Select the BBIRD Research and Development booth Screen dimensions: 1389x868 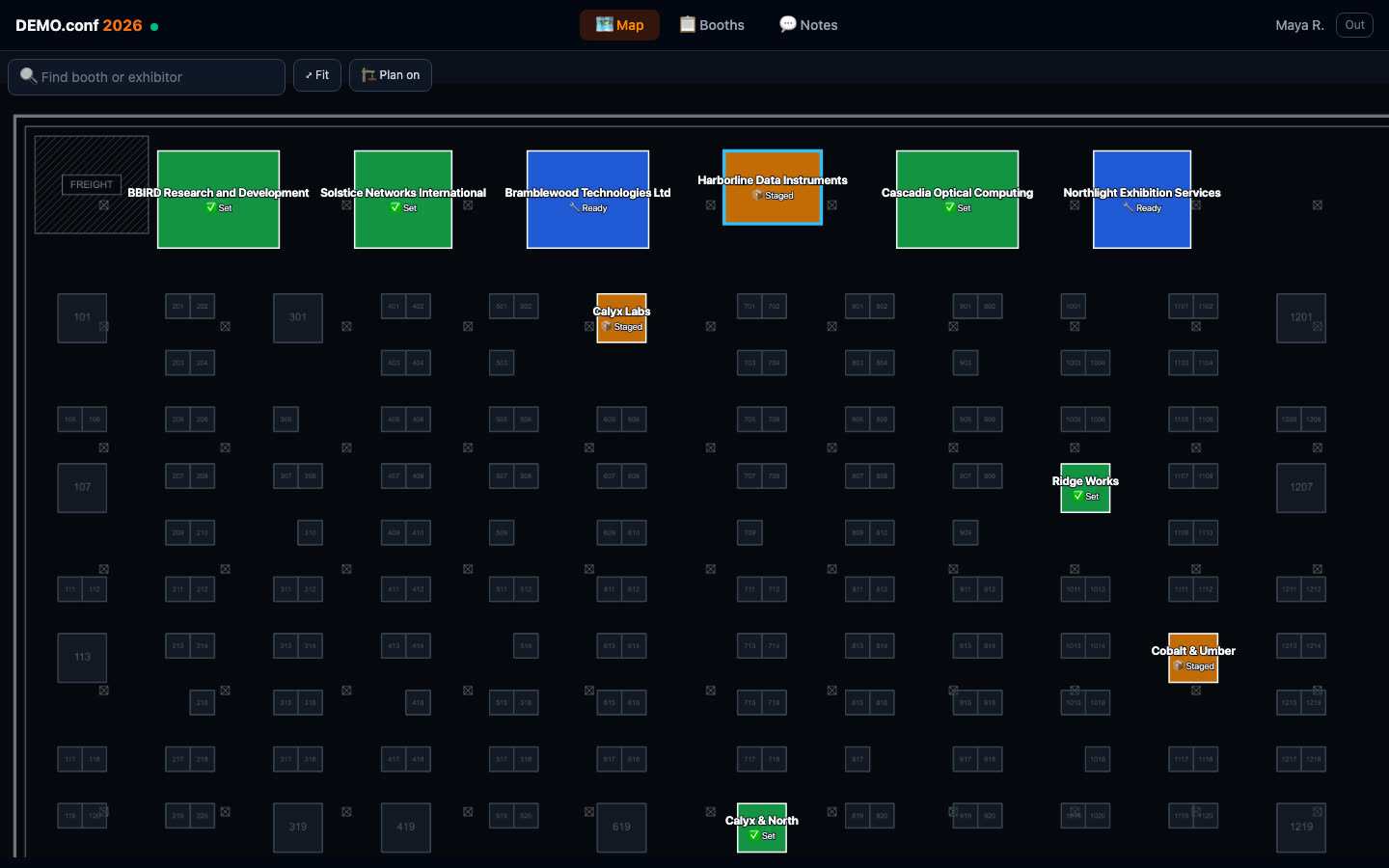tap(218, 200)
